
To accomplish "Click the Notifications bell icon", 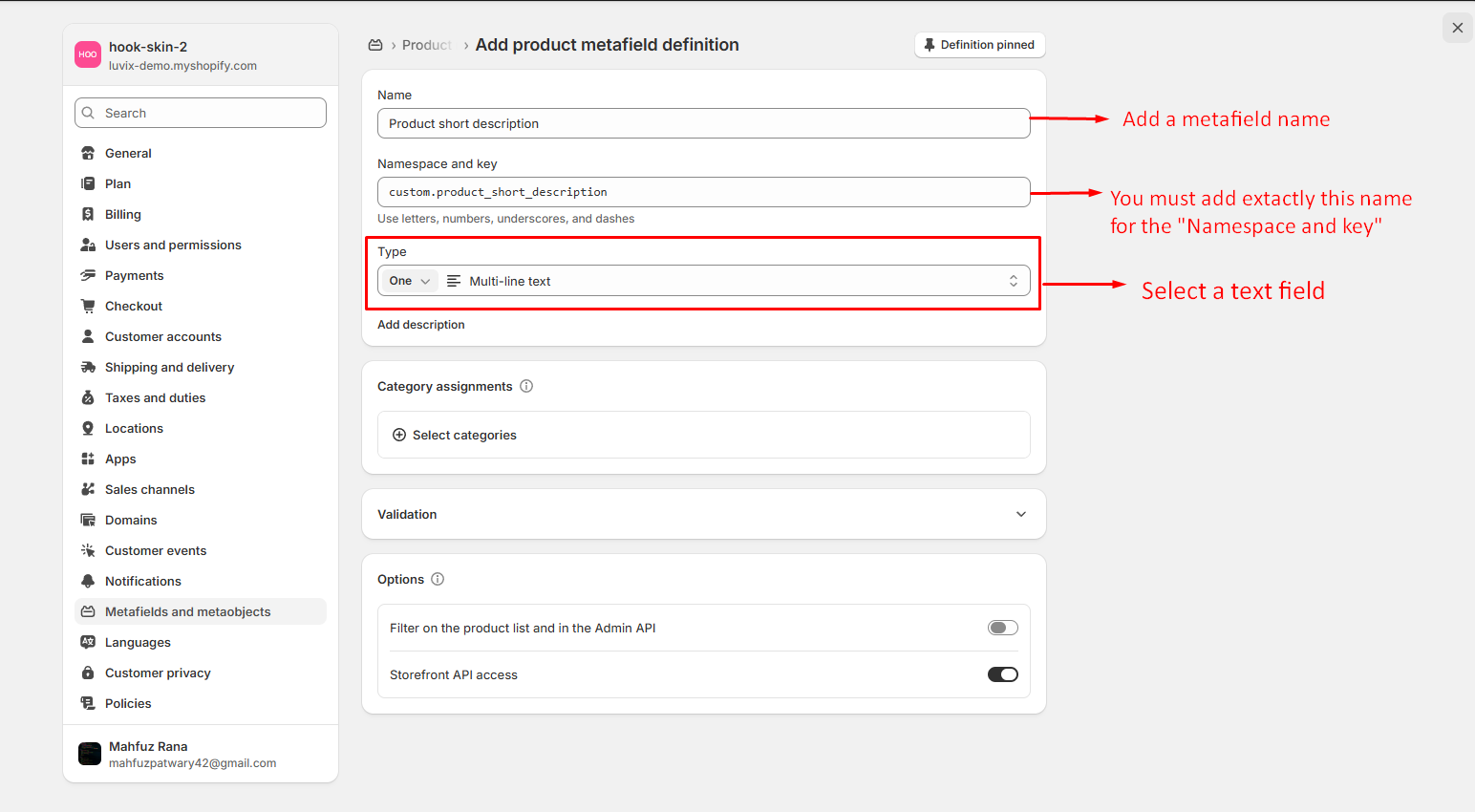I will pyautogui.click(x=88, y=581).
